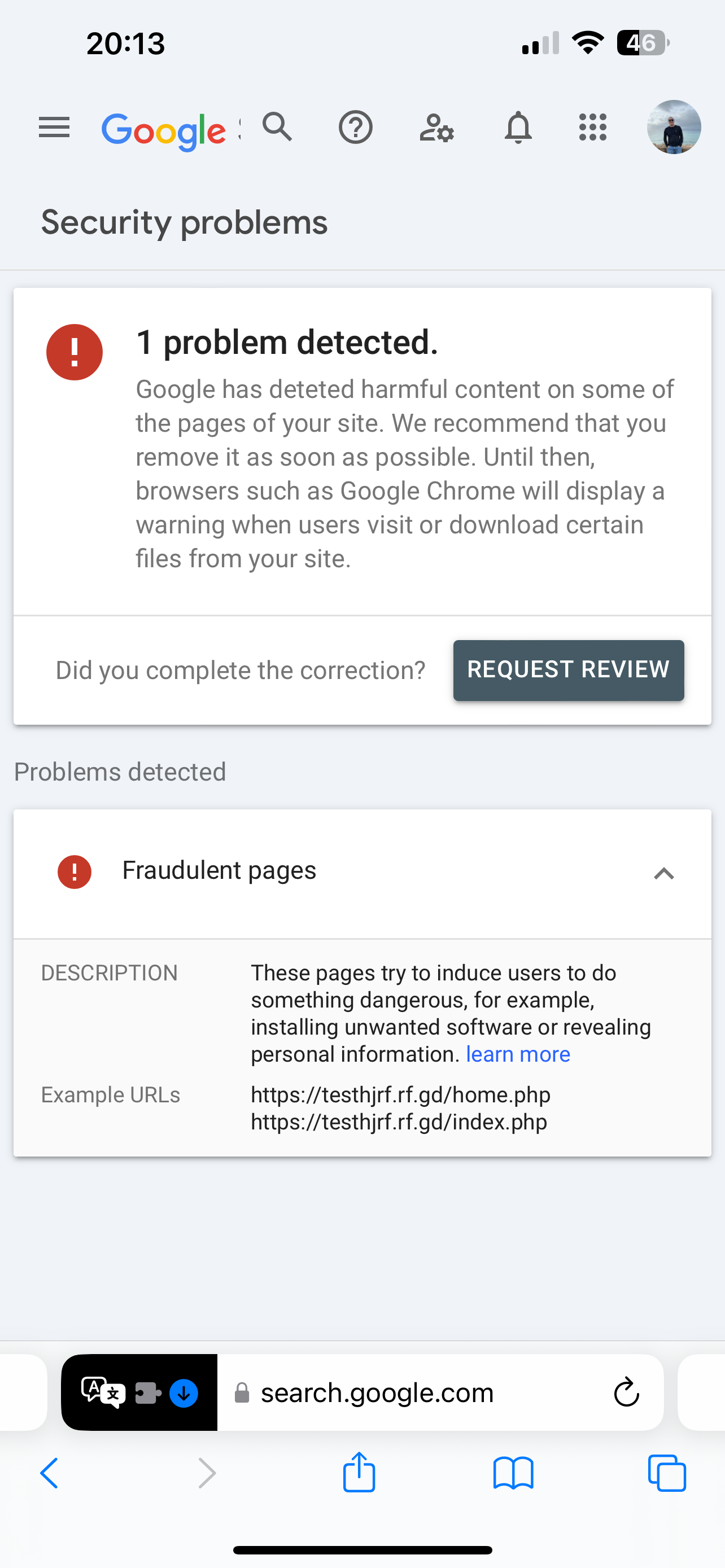The image size is (725, 1568).
Task: Open user settings person-gear icon
Action: [436, 128]
